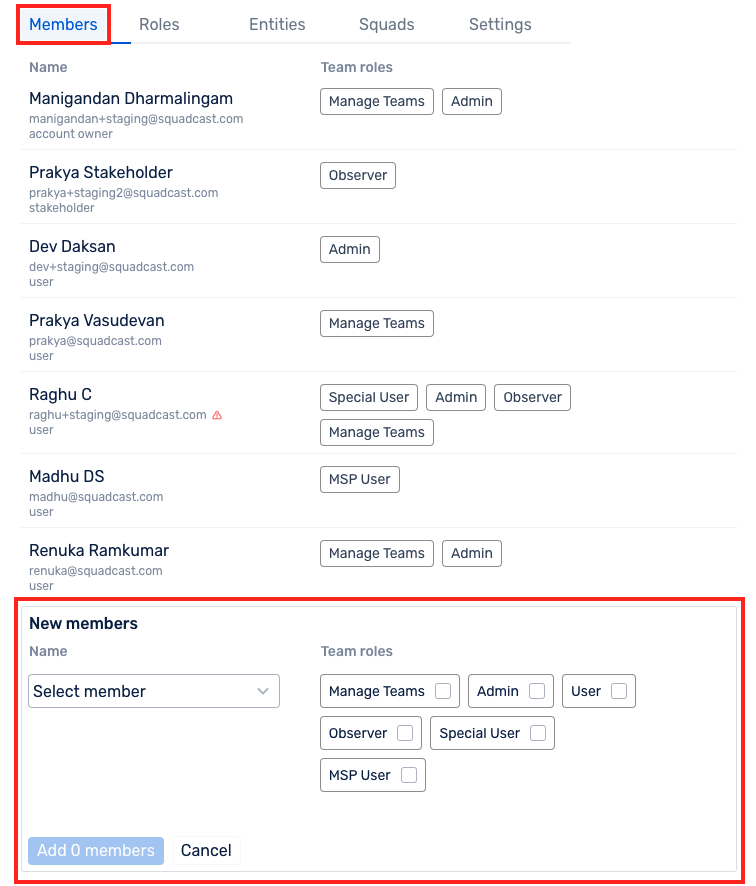Go to the Entities tab
Screen dimensions: 756x886
click(277, 24)
